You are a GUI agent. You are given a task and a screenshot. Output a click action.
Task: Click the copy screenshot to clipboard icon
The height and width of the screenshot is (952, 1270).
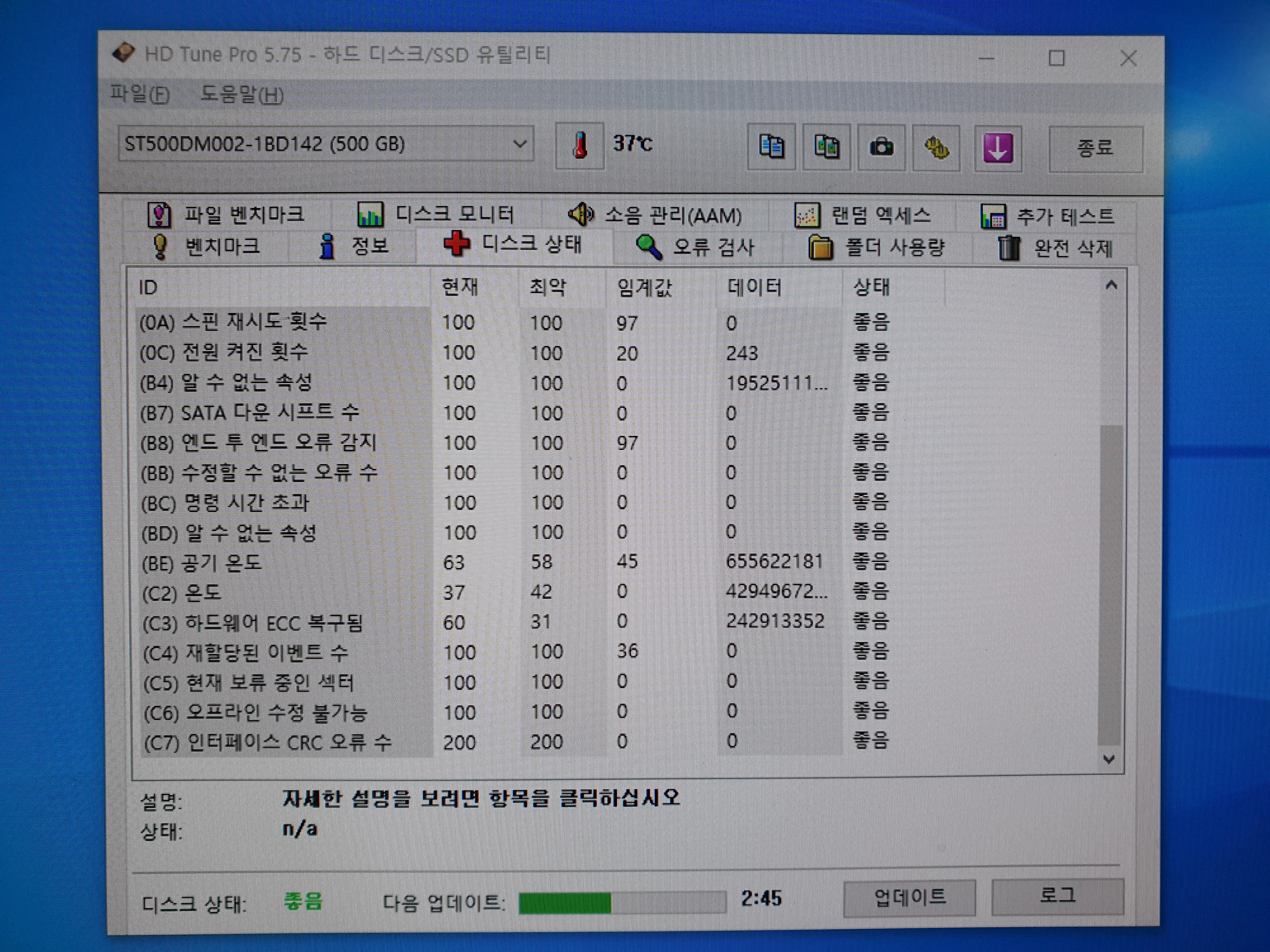(x=826, y=147)
